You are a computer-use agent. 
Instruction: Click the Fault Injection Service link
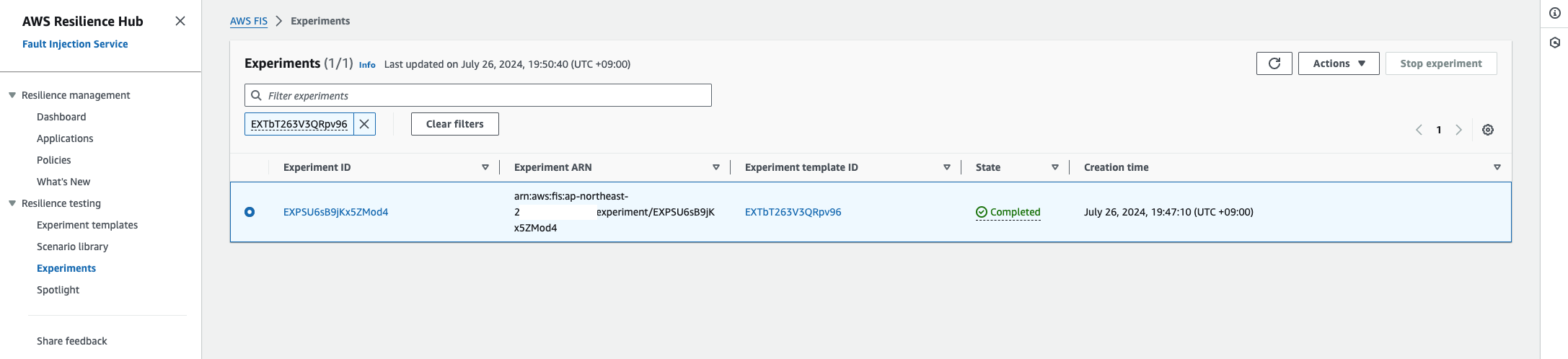point(75,44)
